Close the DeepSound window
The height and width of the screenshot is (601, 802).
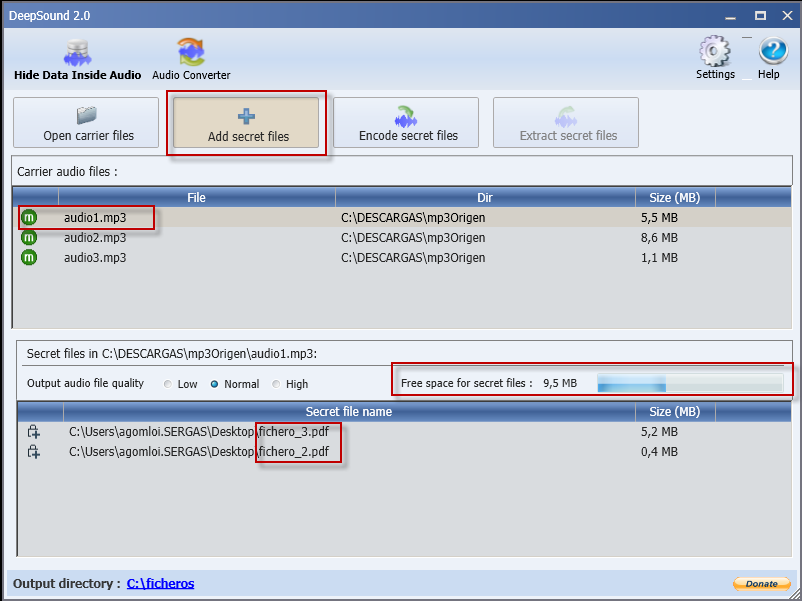[788, 16]
